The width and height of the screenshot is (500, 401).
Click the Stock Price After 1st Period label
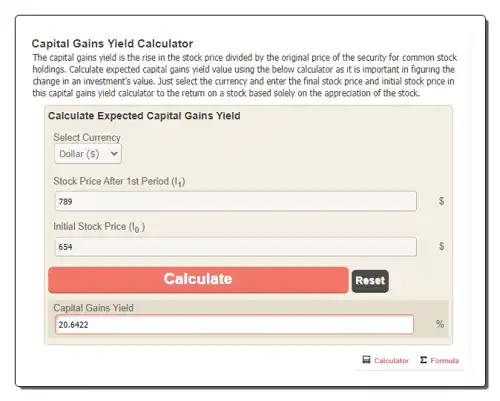point(119,182)
